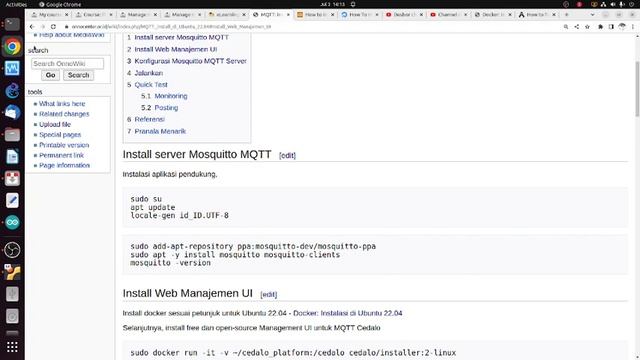Jump to contents entry Install server Mosquitto MQTT
The width and height of the screenshot is (640, 360).
click(182, 37)
